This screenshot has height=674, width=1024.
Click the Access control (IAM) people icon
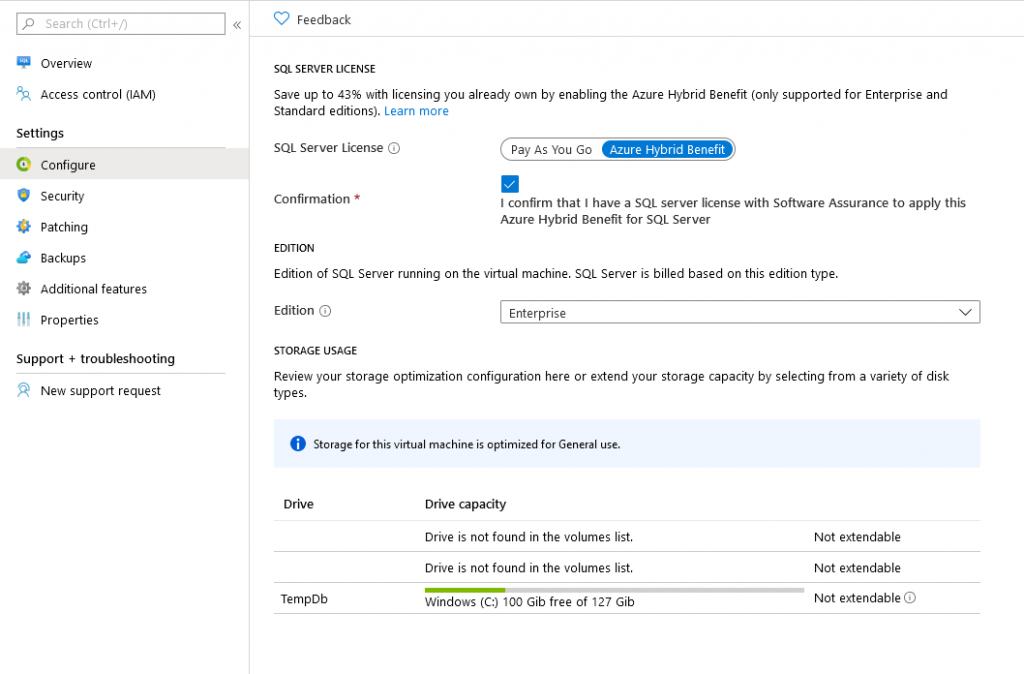[x=24, y=94]
